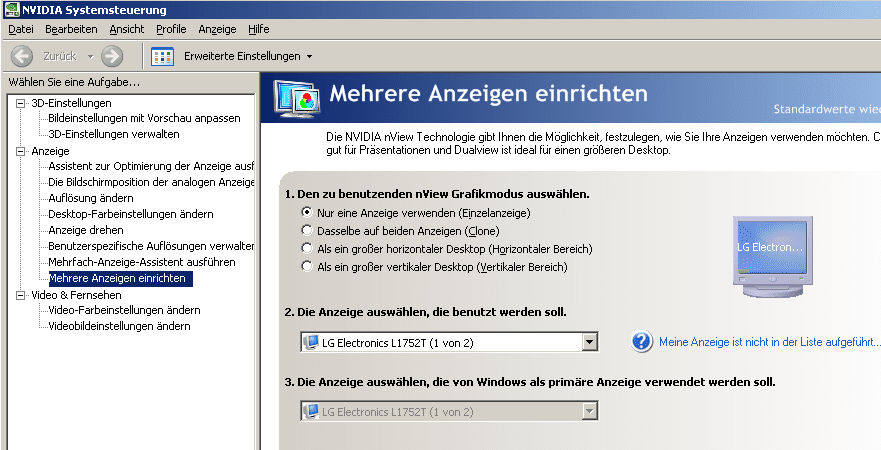Image resolution: width=881 pixels, height=450 pixels.
Task: Collapse the Anzeige tree node
Action: 21,151
